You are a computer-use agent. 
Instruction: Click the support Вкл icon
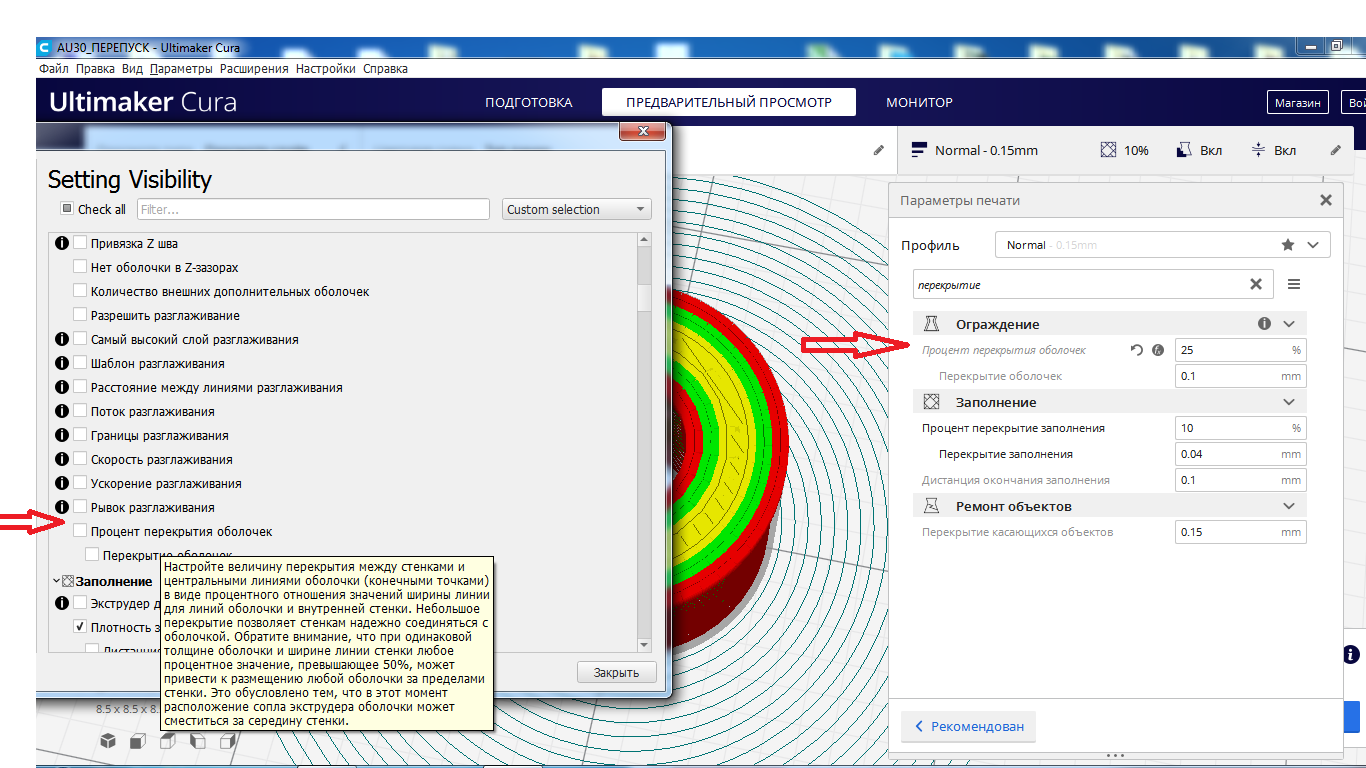coord(1184,150)
